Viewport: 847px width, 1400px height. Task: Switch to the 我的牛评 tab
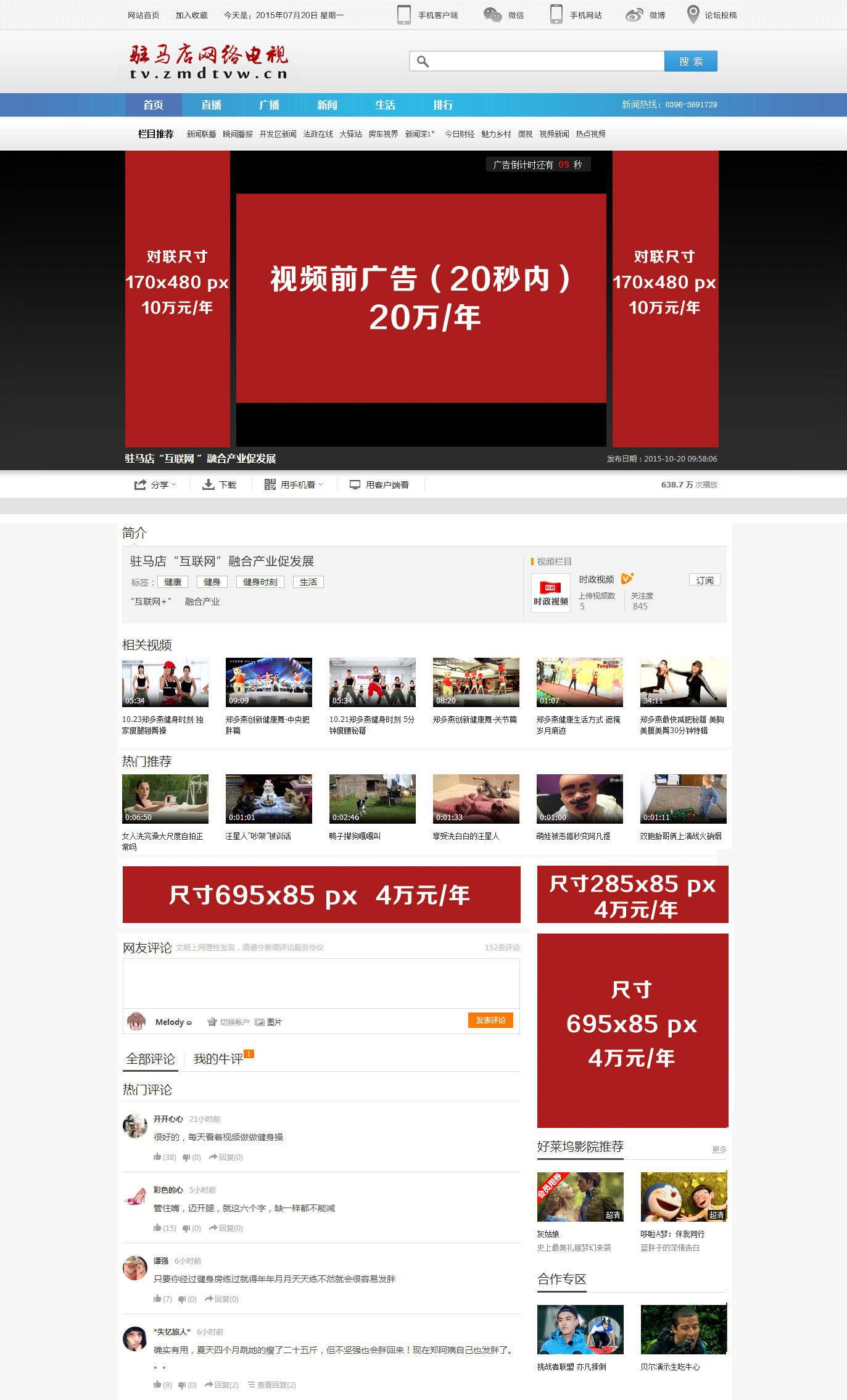218,1059
